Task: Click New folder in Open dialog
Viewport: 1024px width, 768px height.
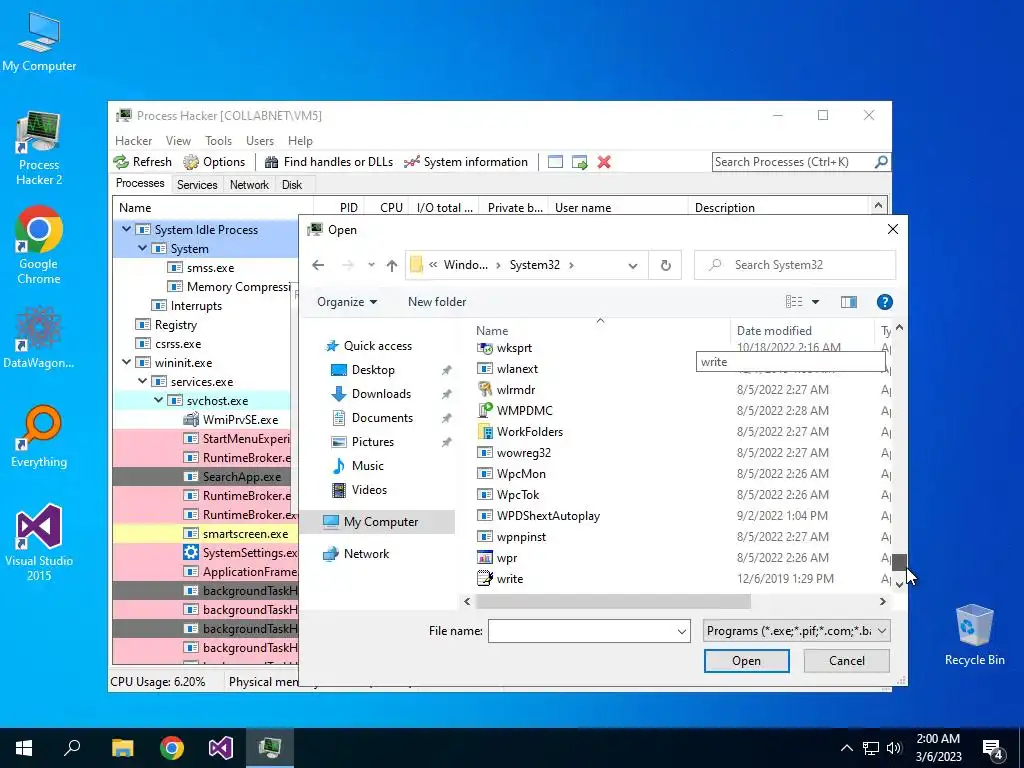Action: pyautogui.click(x=437, y=302)
